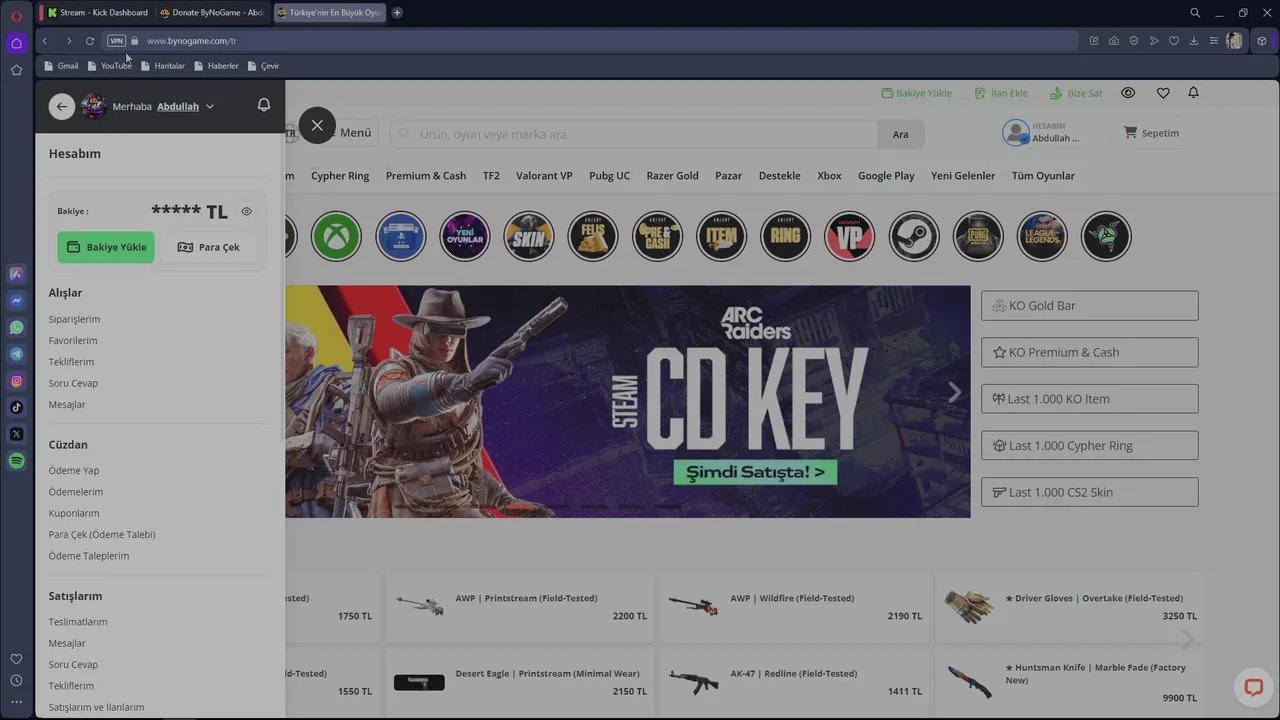Open a new browser tab
This screenshot has height=720, width=1280.
point(397,13)
